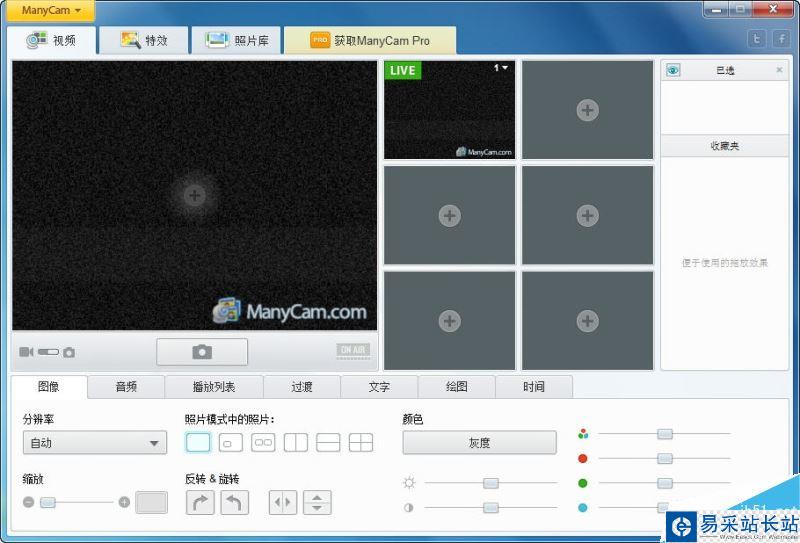Add source in bottom-right empty slot
800x543 pixels.
click(x=587, y=321)
